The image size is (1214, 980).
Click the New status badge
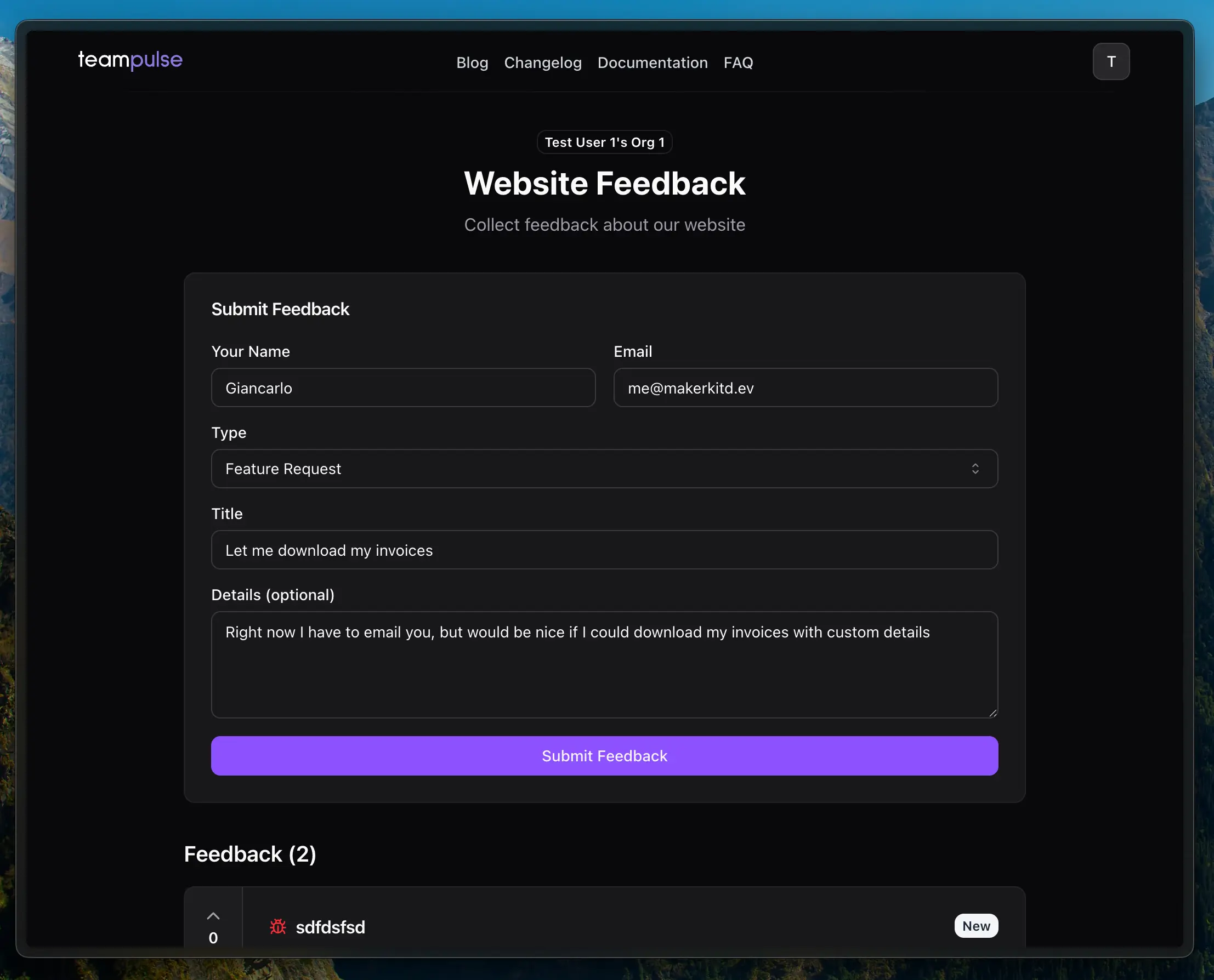pos(975,926)
